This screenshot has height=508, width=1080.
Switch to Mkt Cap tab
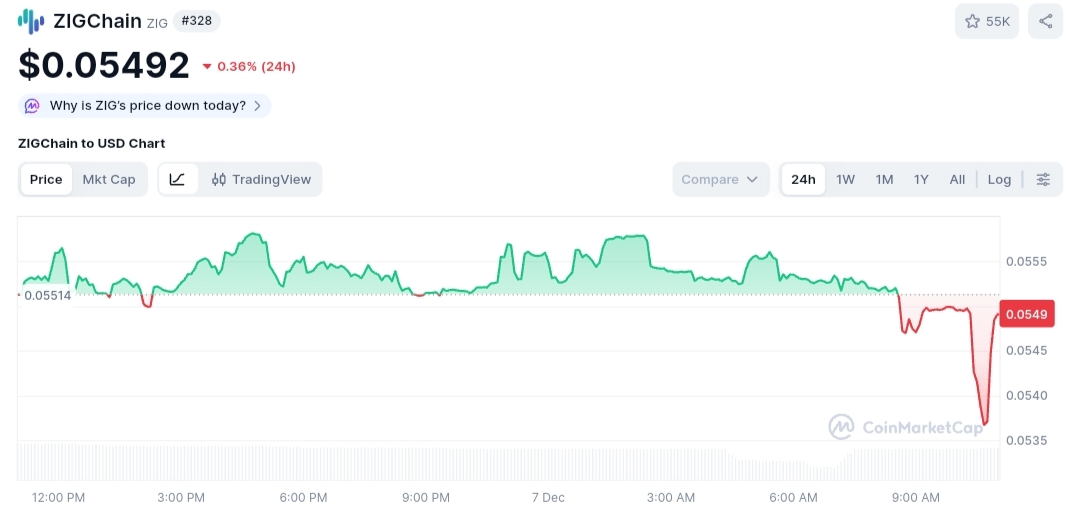(x=109, y=180)
